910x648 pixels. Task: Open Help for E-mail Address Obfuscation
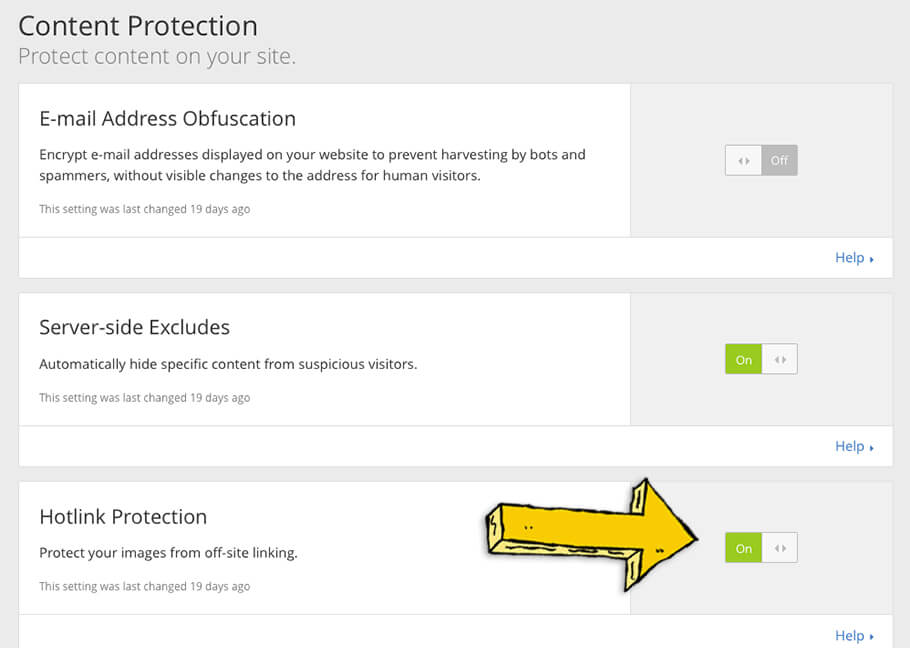click(x=849, y=258)
